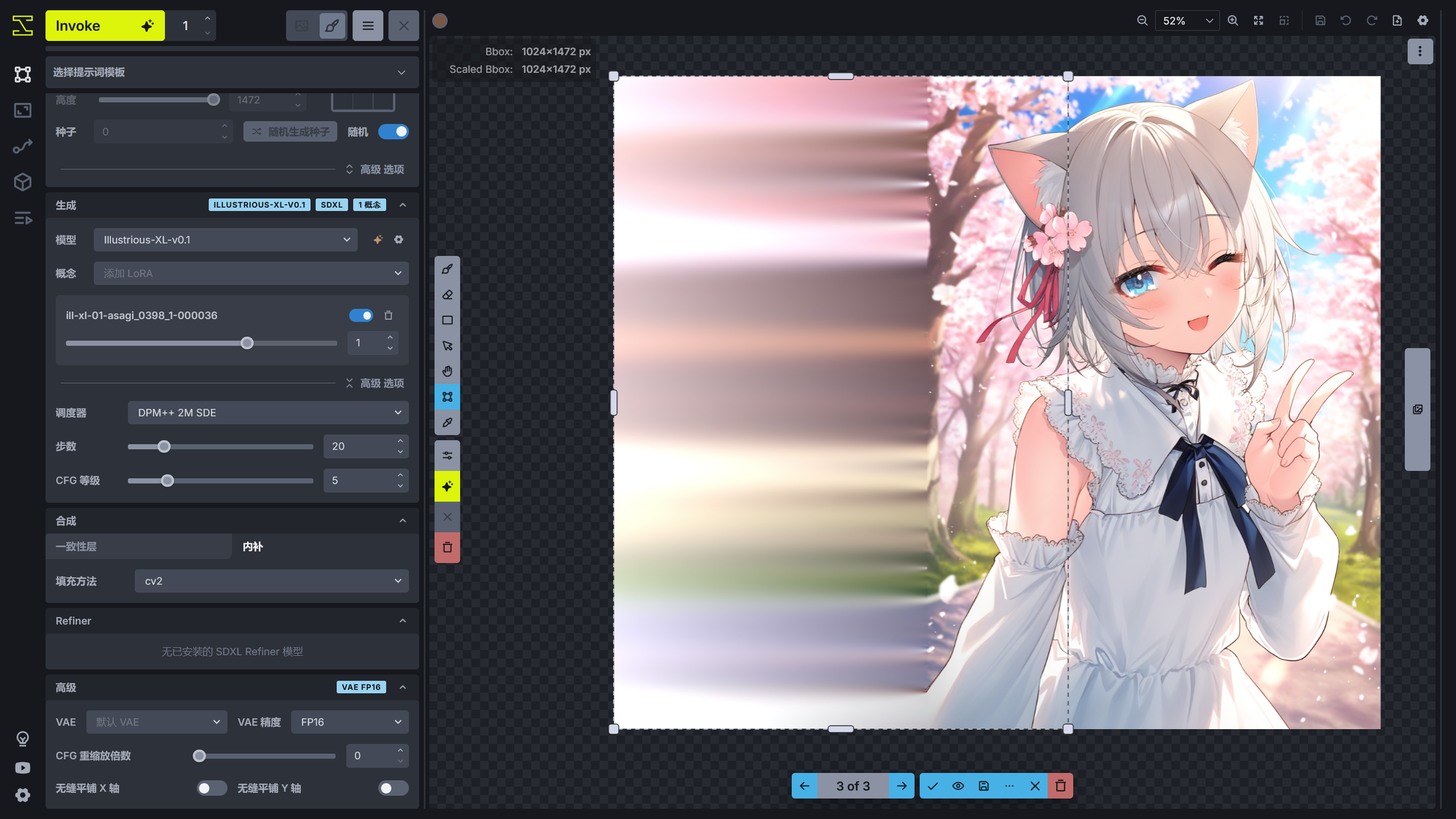1456x819 pixels.
Task: Select the Brush tool on canvas toolbar
Action: coord(447,269)
